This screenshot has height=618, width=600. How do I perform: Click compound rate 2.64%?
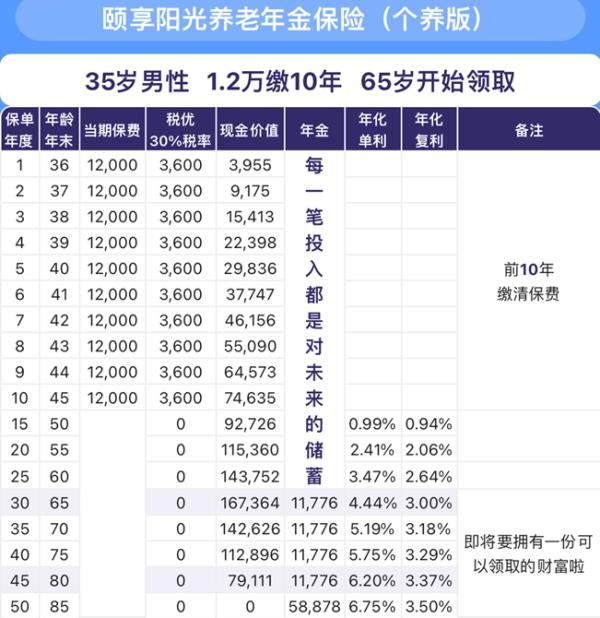(429, 477)
